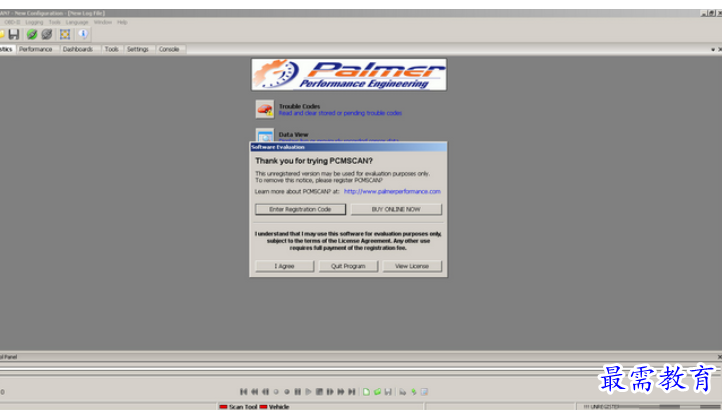Open the Language menu
The width and height of the screenshot is (722, 410).
coord(77,22)
